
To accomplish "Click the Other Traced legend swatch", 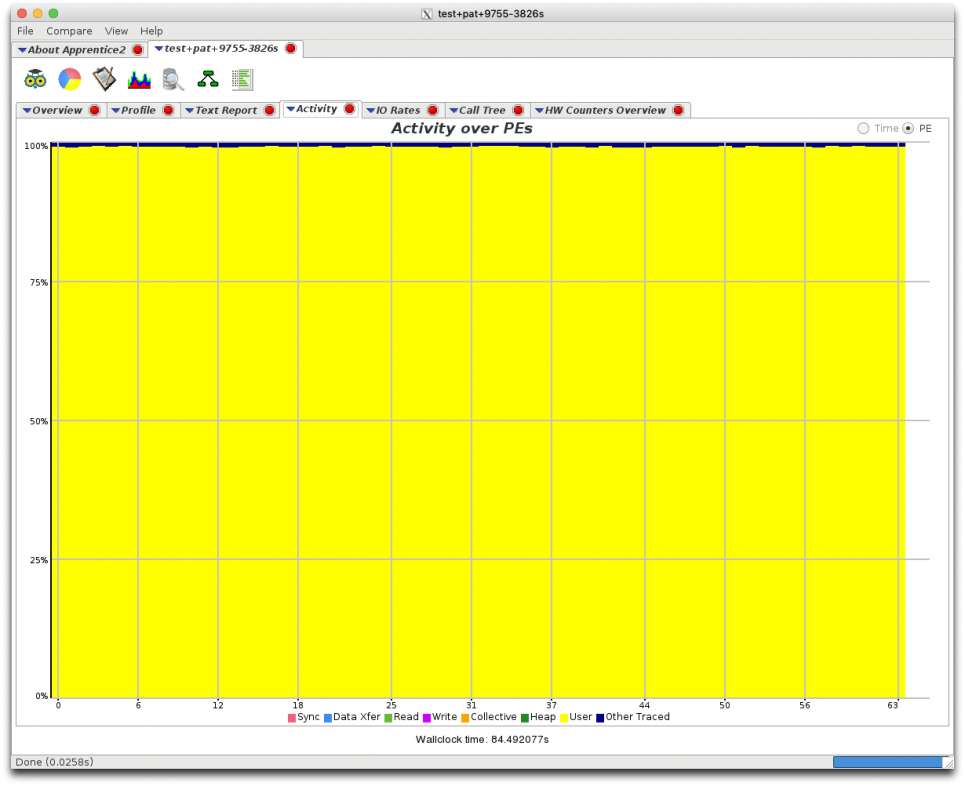I will point(600,717).
